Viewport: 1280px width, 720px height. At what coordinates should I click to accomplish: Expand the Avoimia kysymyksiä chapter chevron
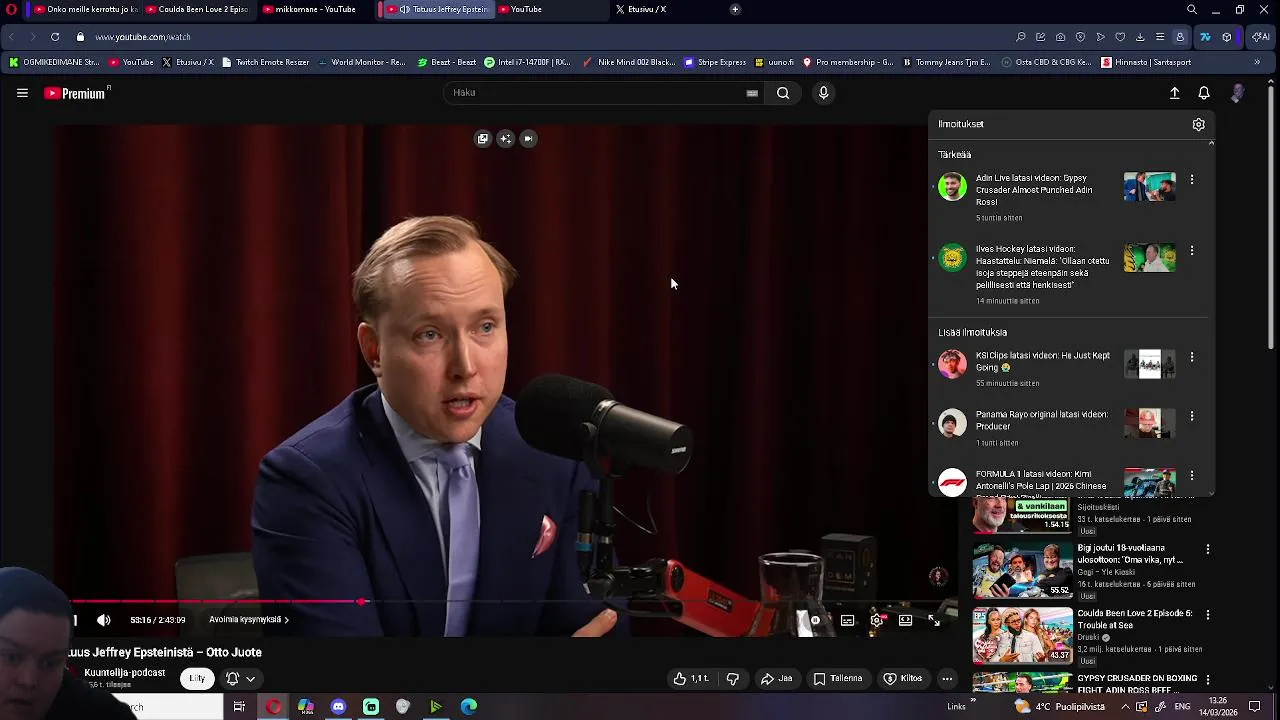click(x=287, y=620)
